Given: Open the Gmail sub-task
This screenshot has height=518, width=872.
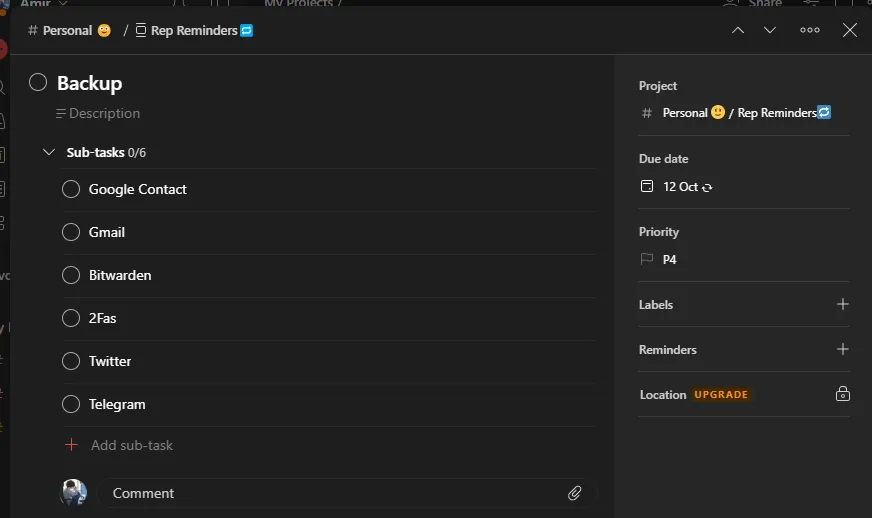Looking at the screenshot, I should point(107,233).
